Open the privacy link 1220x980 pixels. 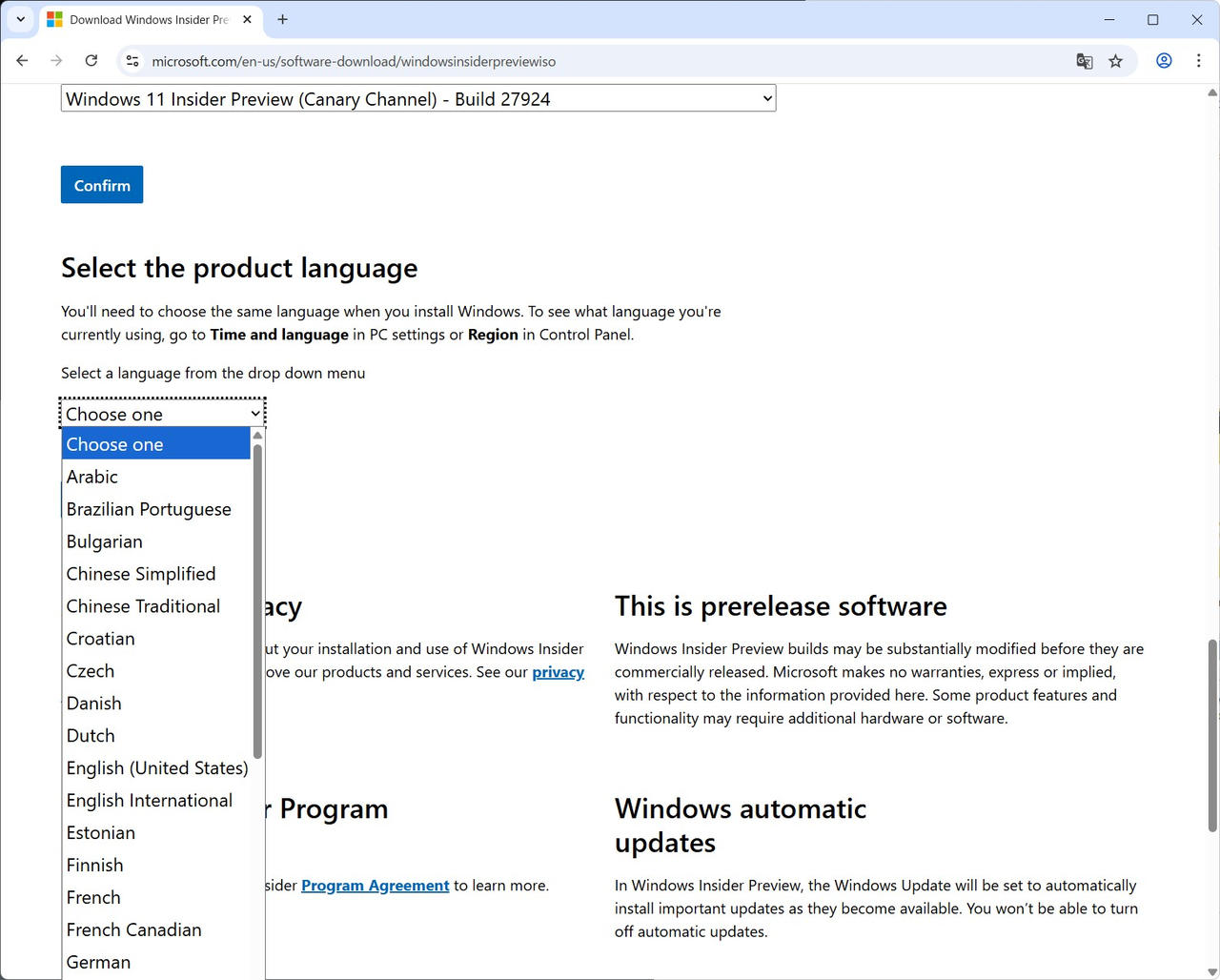pos(559,672)
